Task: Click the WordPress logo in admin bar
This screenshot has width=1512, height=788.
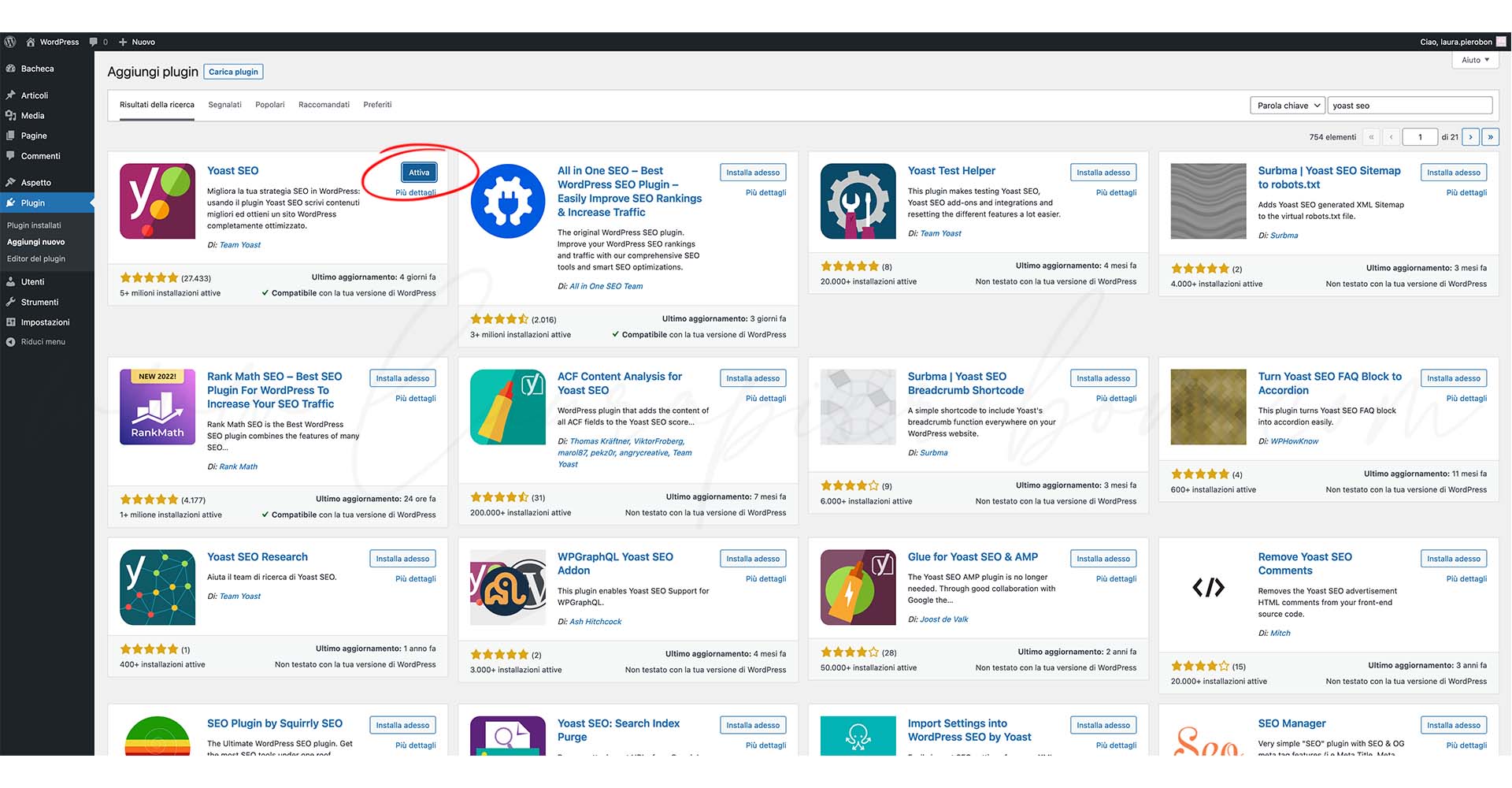Action: (10, 42)
